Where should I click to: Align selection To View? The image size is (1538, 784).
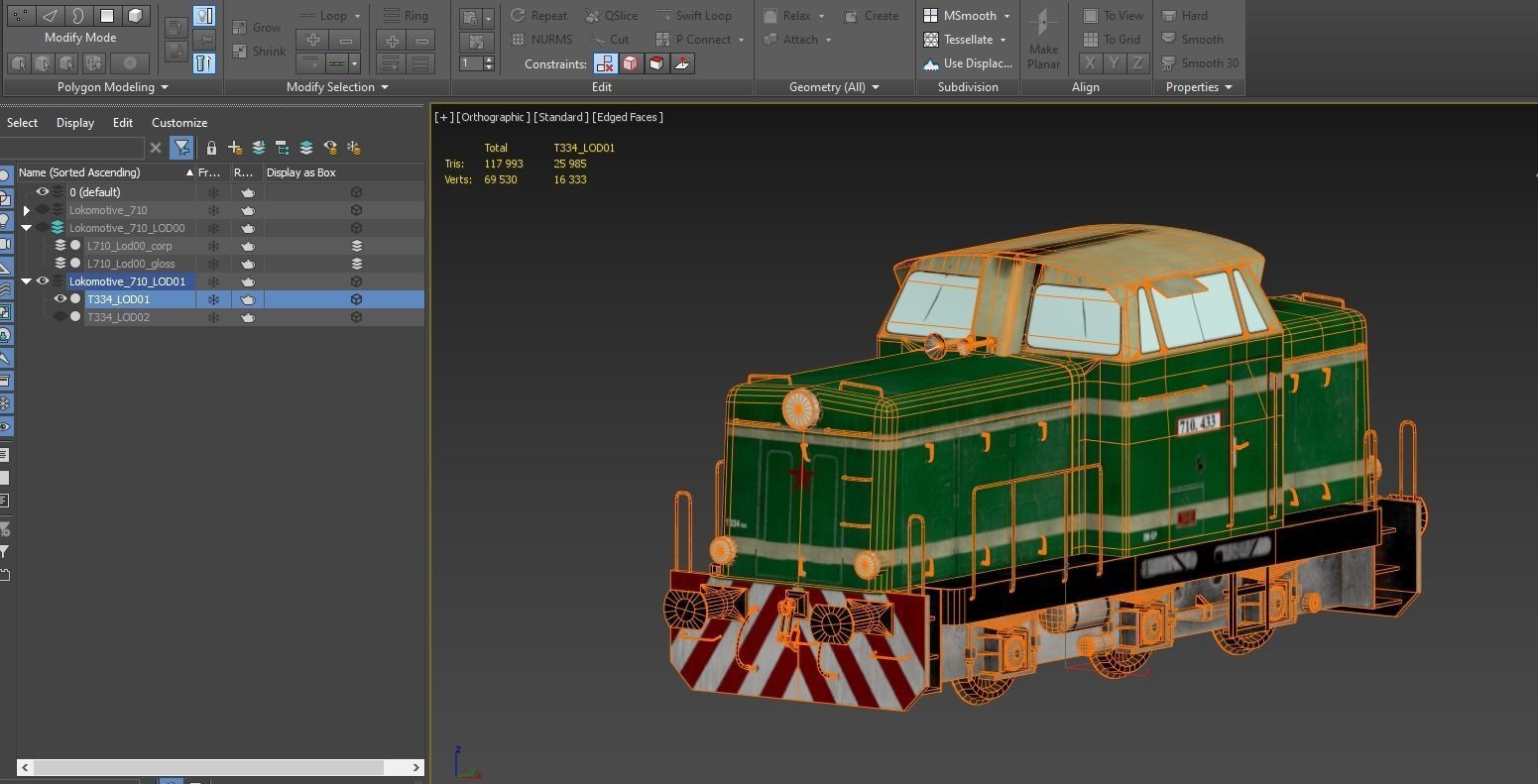[x=1113, y=16]
